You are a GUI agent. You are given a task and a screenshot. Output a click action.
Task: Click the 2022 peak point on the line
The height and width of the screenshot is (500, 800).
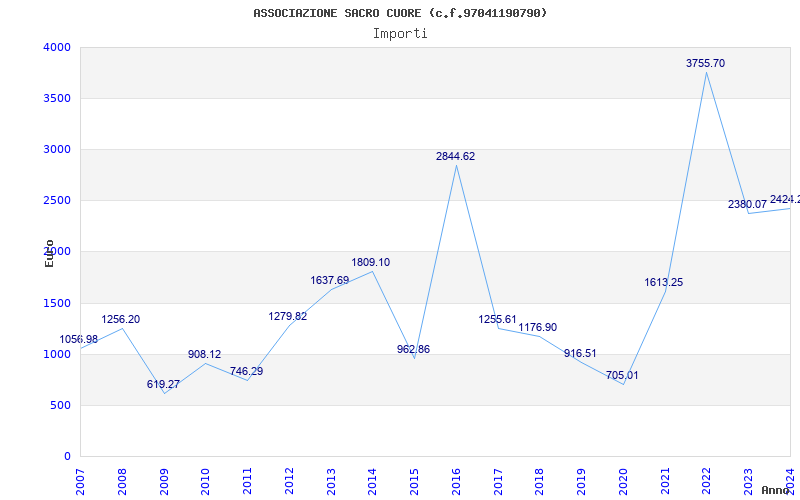click(x=707, y=72)
